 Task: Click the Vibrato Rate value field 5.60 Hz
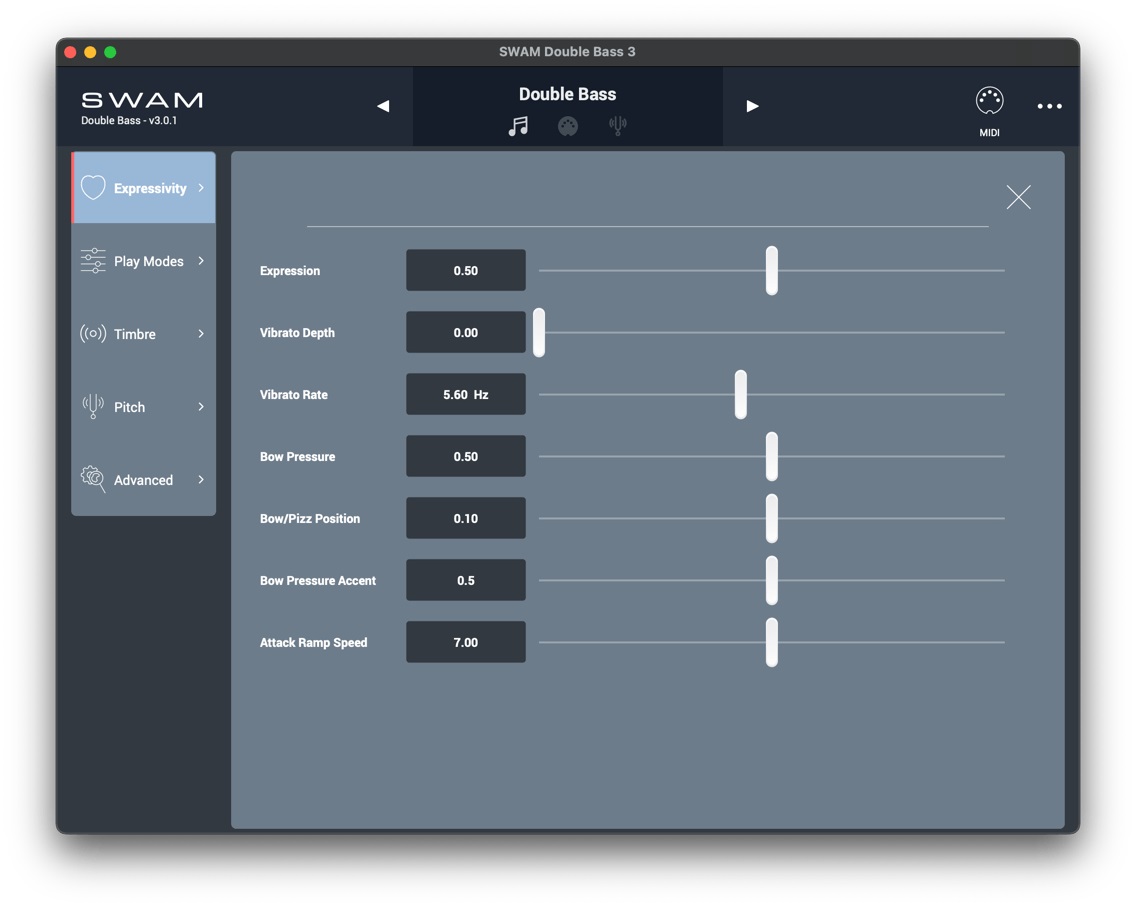pyautogui.click(x=466, y=394)
